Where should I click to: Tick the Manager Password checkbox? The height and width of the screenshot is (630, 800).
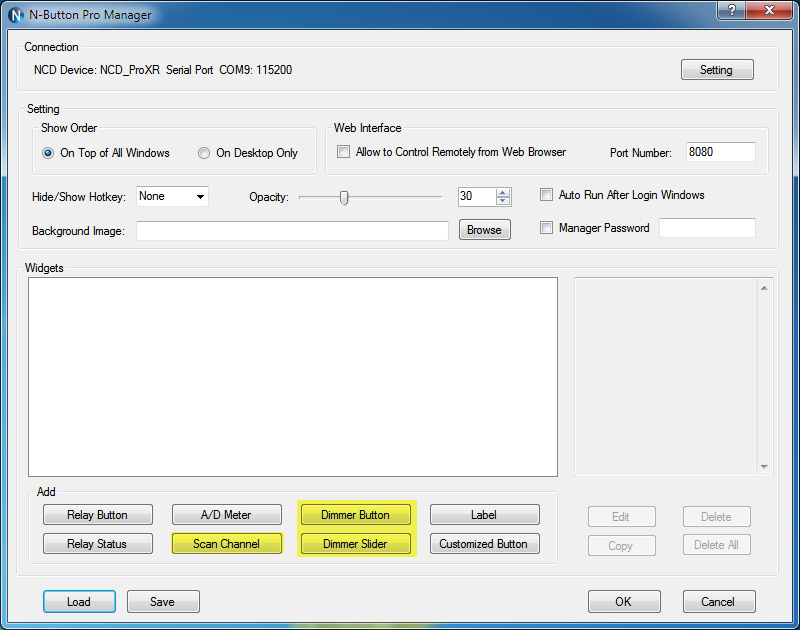click(546, 228)
